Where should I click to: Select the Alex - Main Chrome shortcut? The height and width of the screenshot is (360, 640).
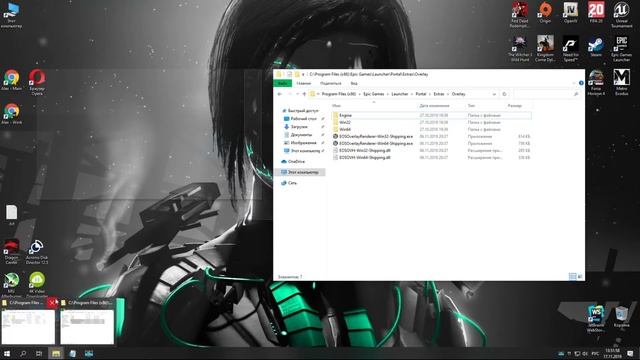[x=11, y=80]
